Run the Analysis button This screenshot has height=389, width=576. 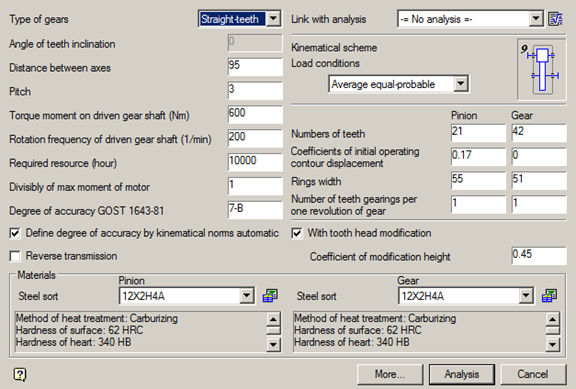coord(462,374)
